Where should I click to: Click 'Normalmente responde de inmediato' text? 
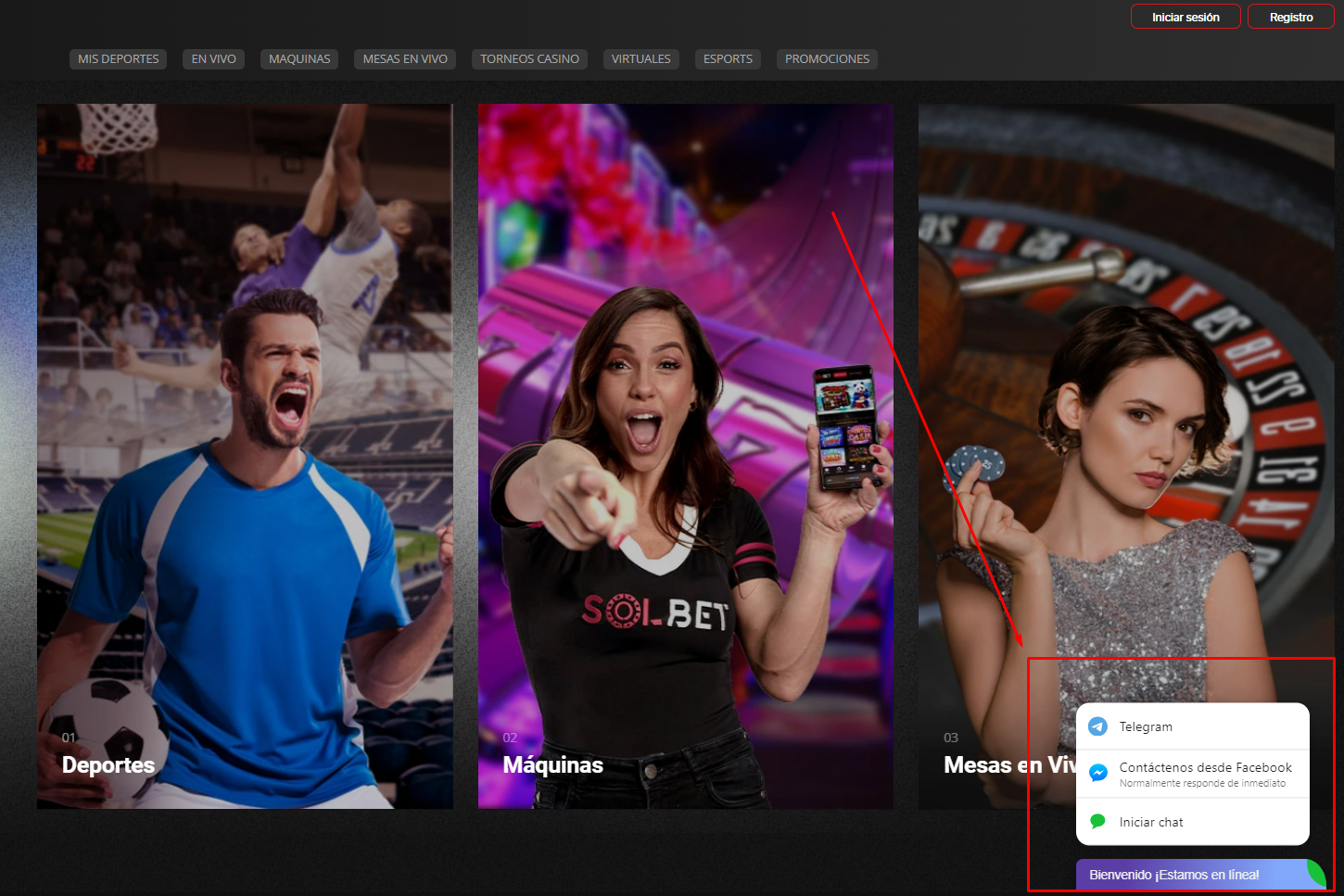click(1202, 784)
